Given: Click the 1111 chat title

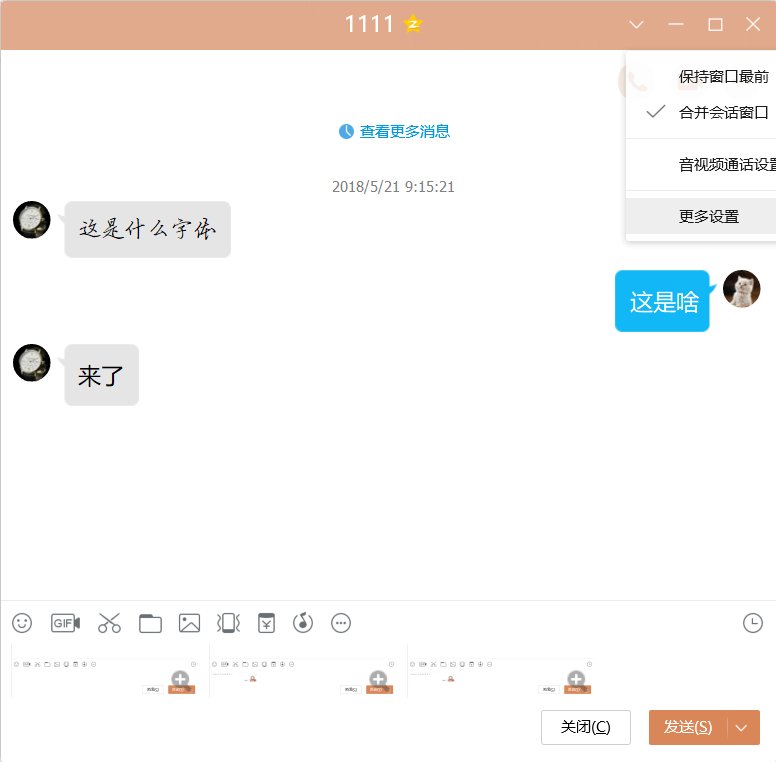Looking at the screenshot, I should tap(369, 24).
